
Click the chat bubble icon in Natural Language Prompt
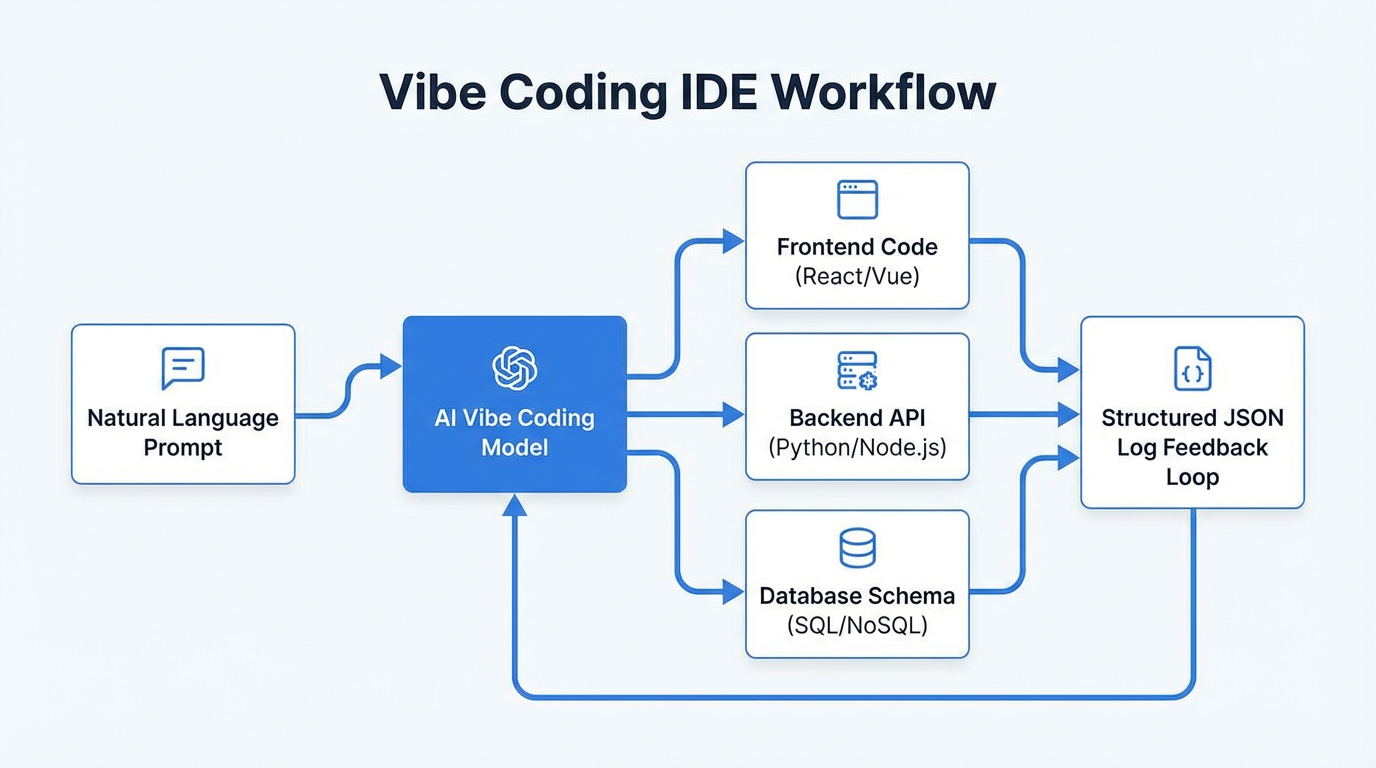click(182, 367)
